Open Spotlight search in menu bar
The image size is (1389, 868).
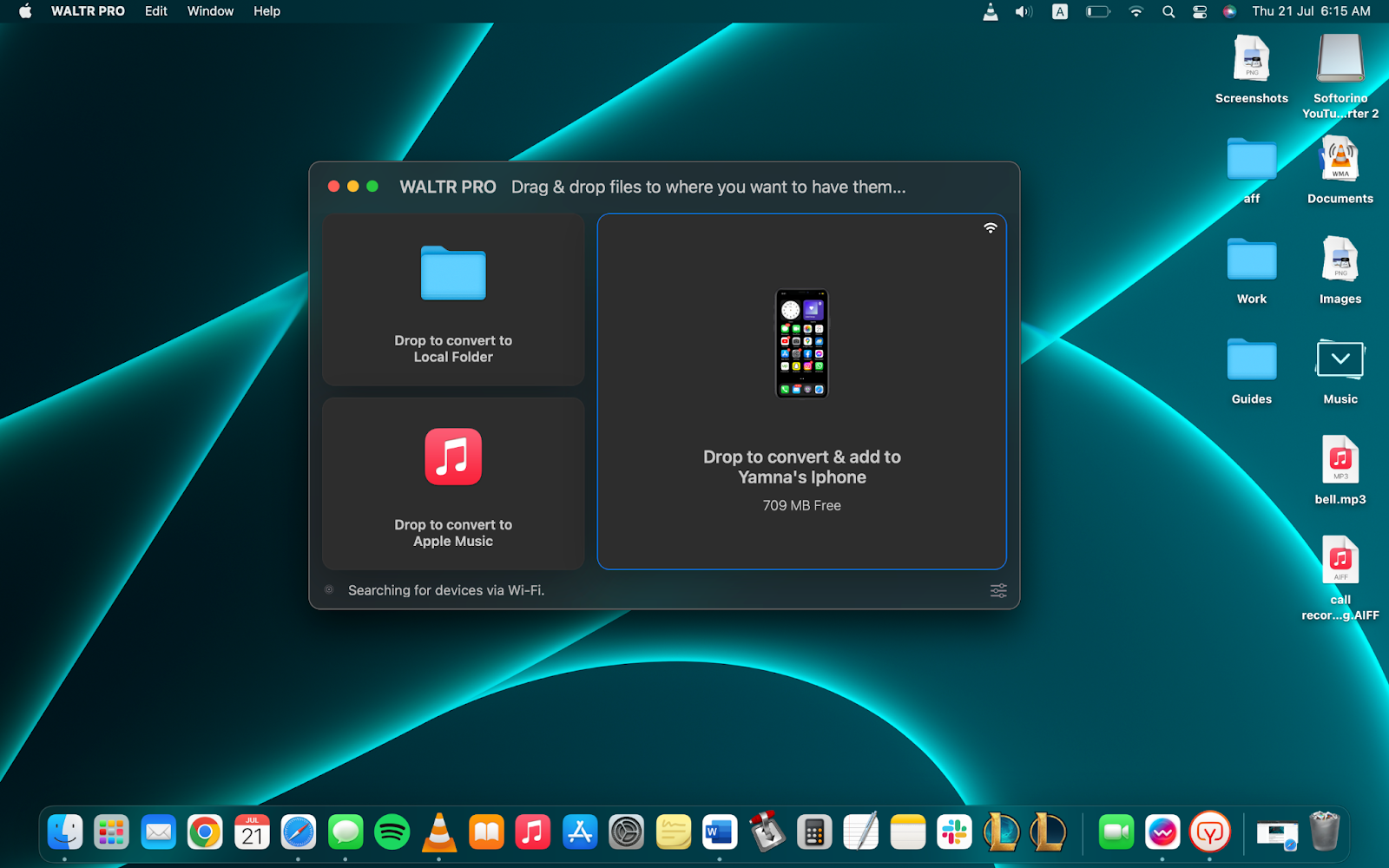pos(1168,11)
